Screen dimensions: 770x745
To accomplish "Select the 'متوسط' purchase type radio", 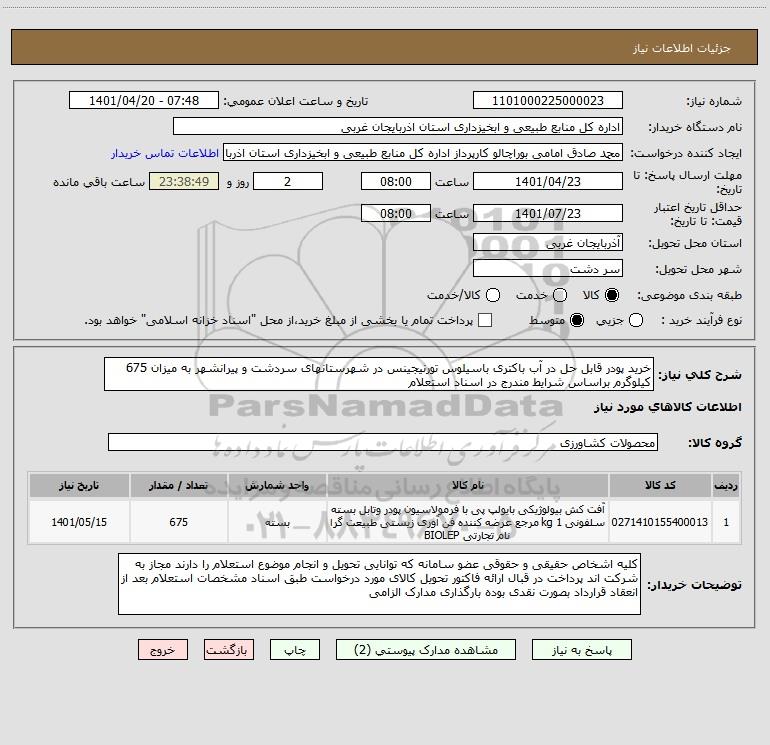I will point(577,320).
